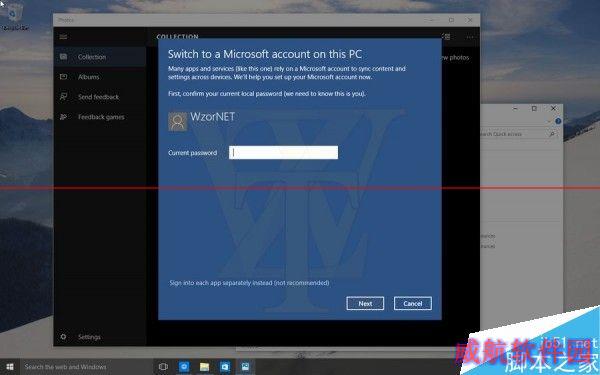Image resolution: width=600 pixels, height=375 pixels.
Task: Click the Next button
Action: (x=365, y=303)
